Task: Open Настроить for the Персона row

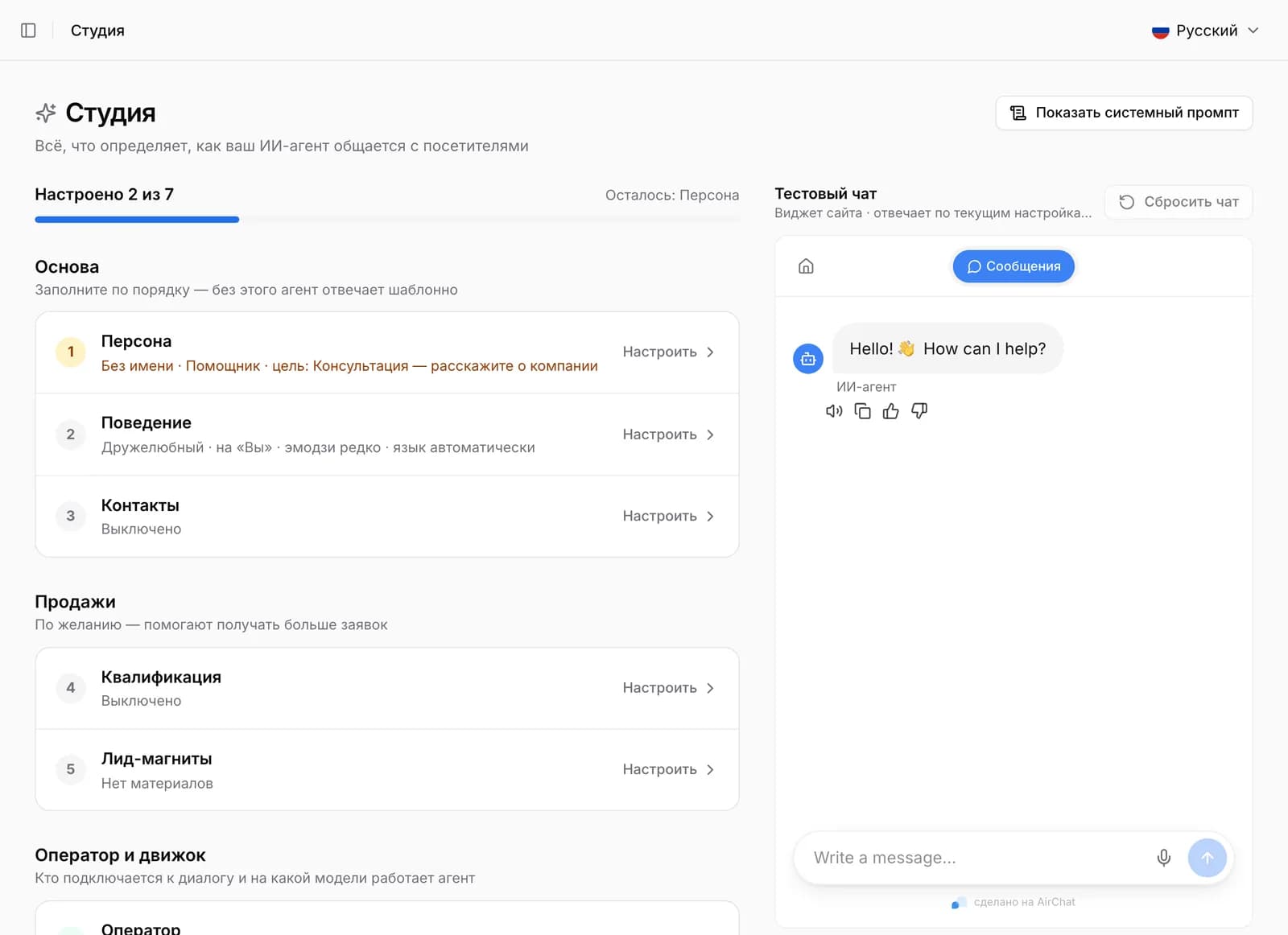Action: (x=668, y=352)
